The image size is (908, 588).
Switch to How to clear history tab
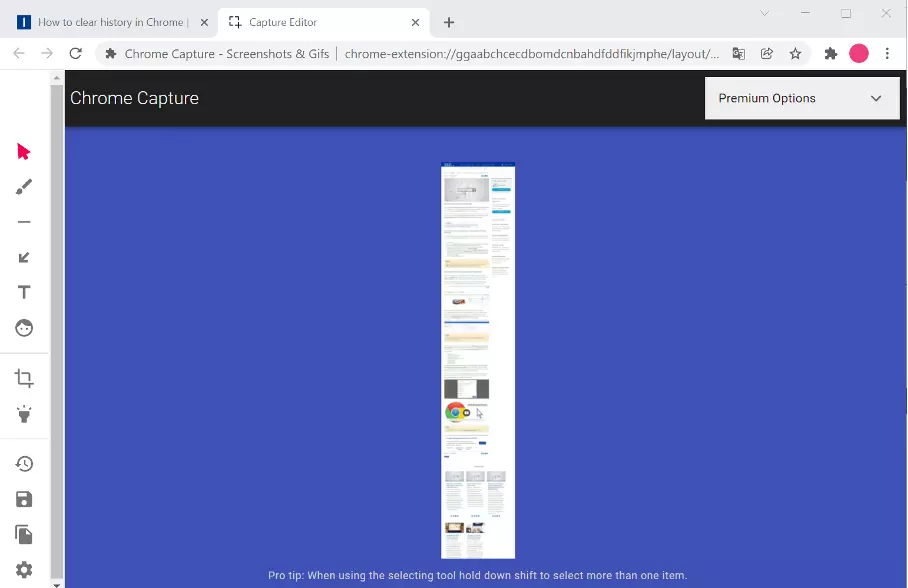[110, 22]
